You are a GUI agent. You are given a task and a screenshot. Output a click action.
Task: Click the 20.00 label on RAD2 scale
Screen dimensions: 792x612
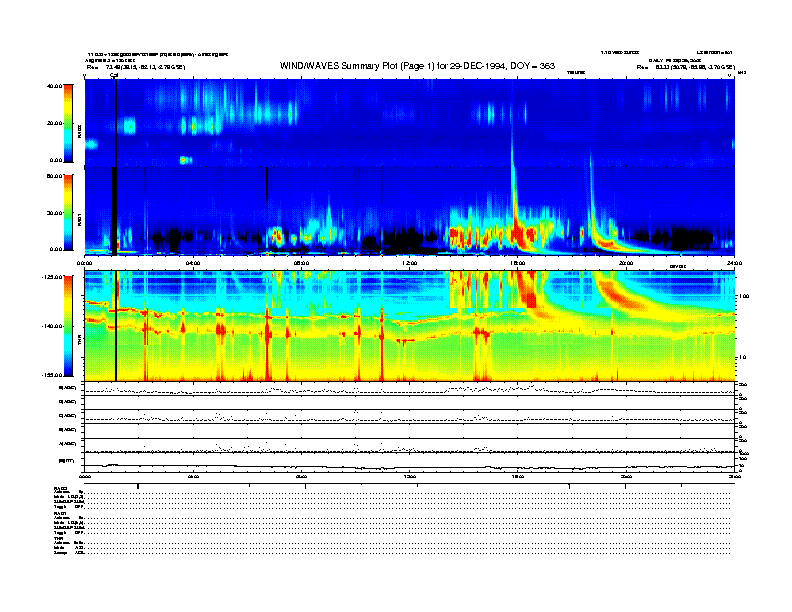pos(54,123)
